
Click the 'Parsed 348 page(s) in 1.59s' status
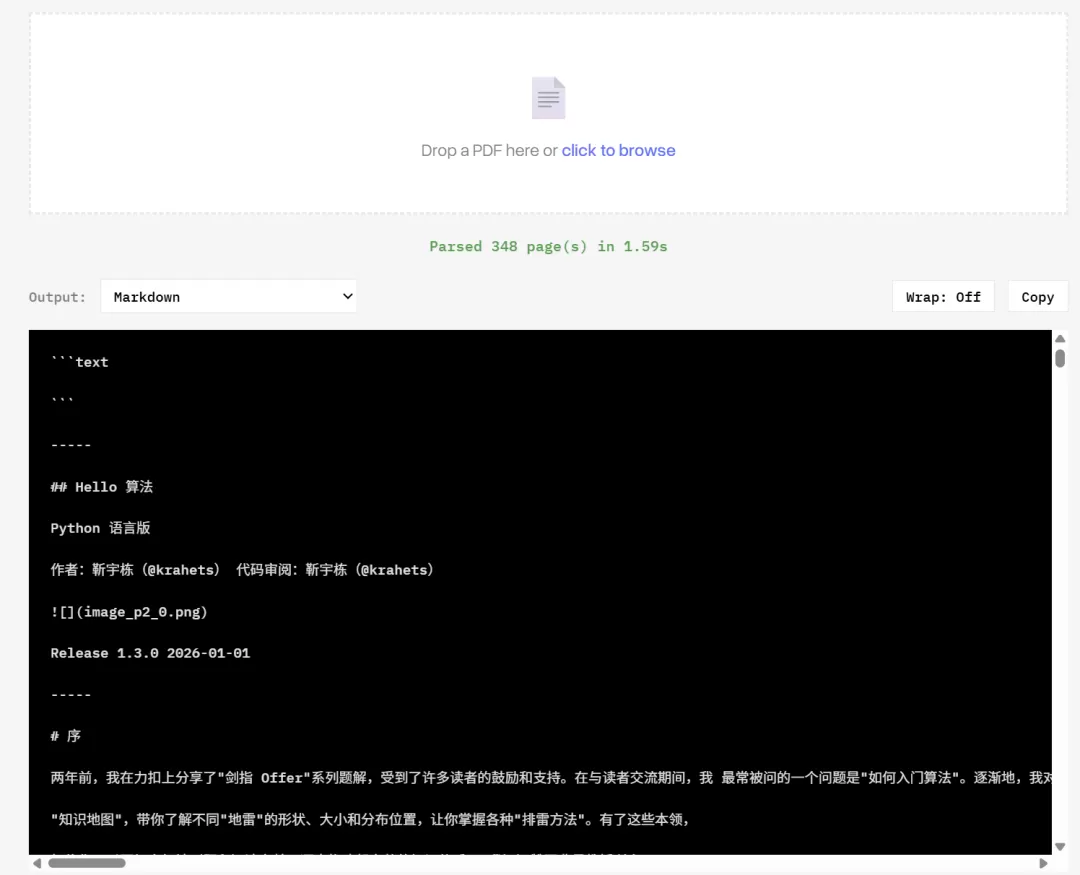pyautogui.click(x=548, y=246)
